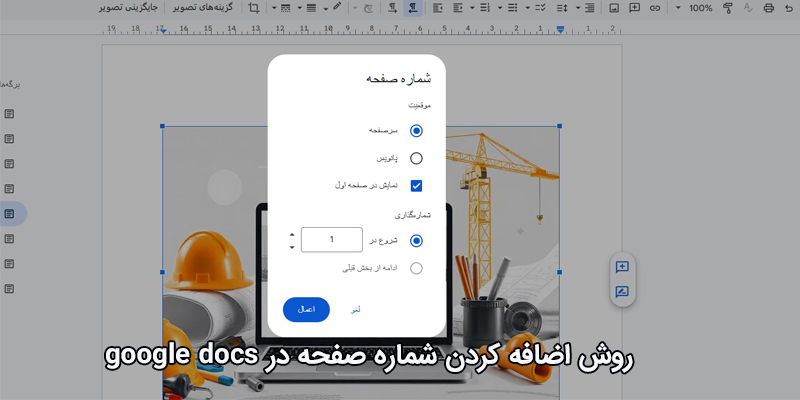800x400 pixels.
Task: Select the crop image tool
Action: (254, 8)
